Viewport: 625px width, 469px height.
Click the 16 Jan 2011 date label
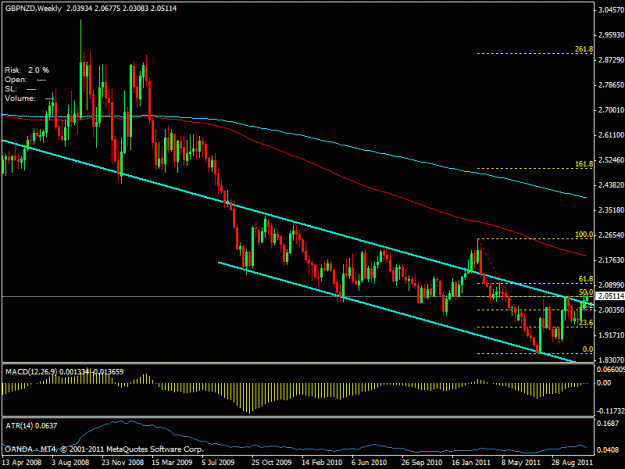pos(471,463)
